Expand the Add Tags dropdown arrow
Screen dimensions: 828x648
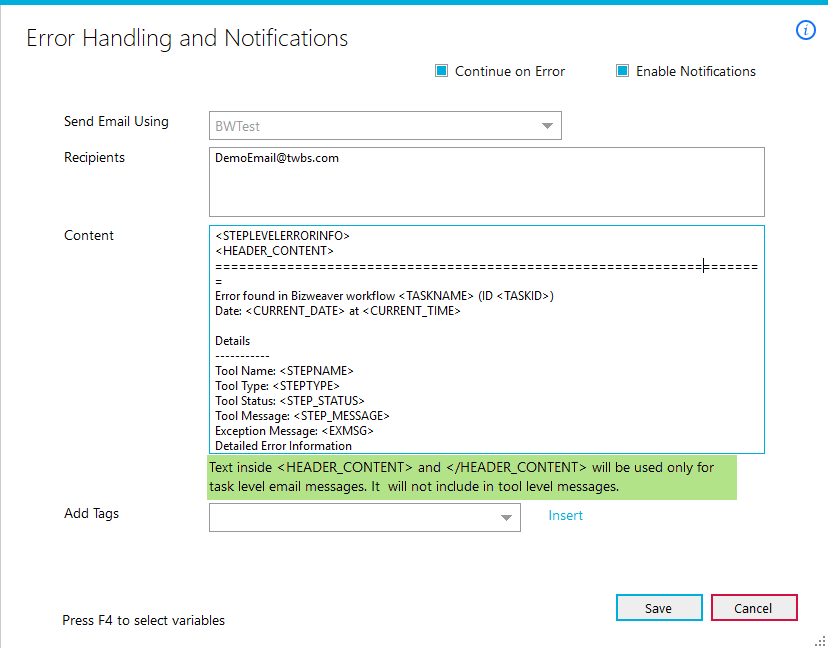pyautogui.click(x=506, y=518)
